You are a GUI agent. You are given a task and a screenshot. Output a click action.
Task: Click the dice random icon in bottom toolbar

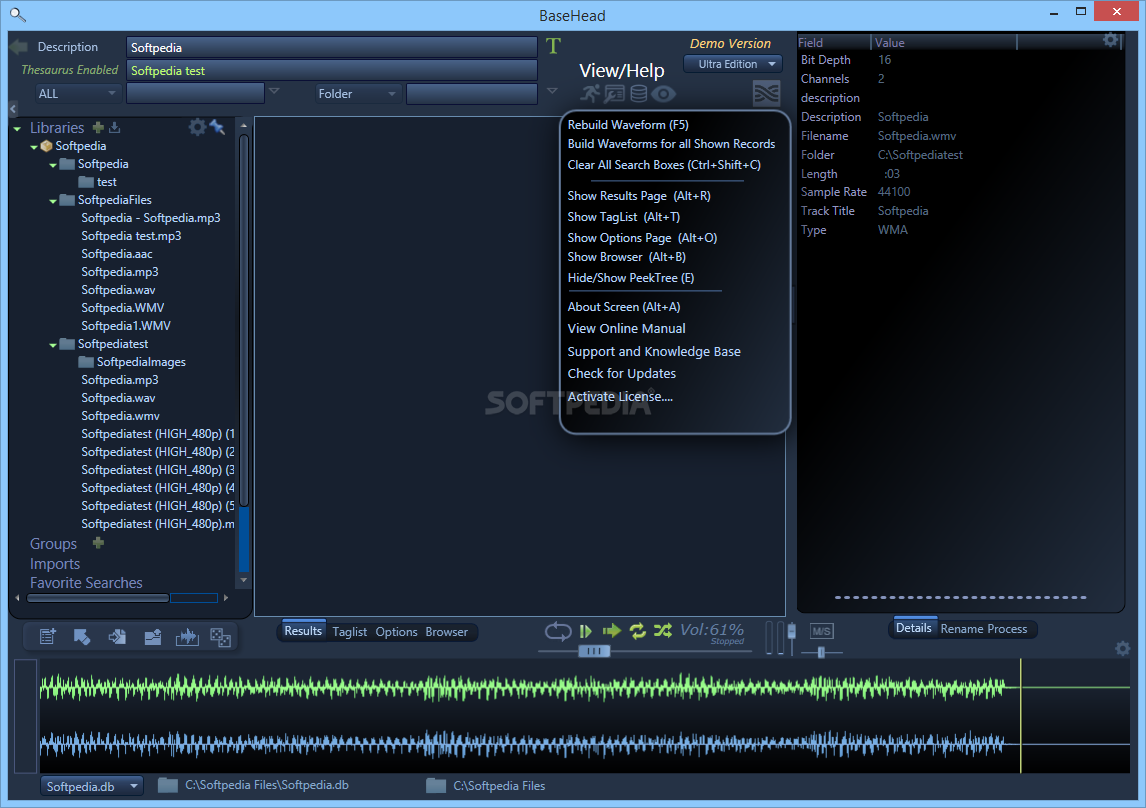221,637
